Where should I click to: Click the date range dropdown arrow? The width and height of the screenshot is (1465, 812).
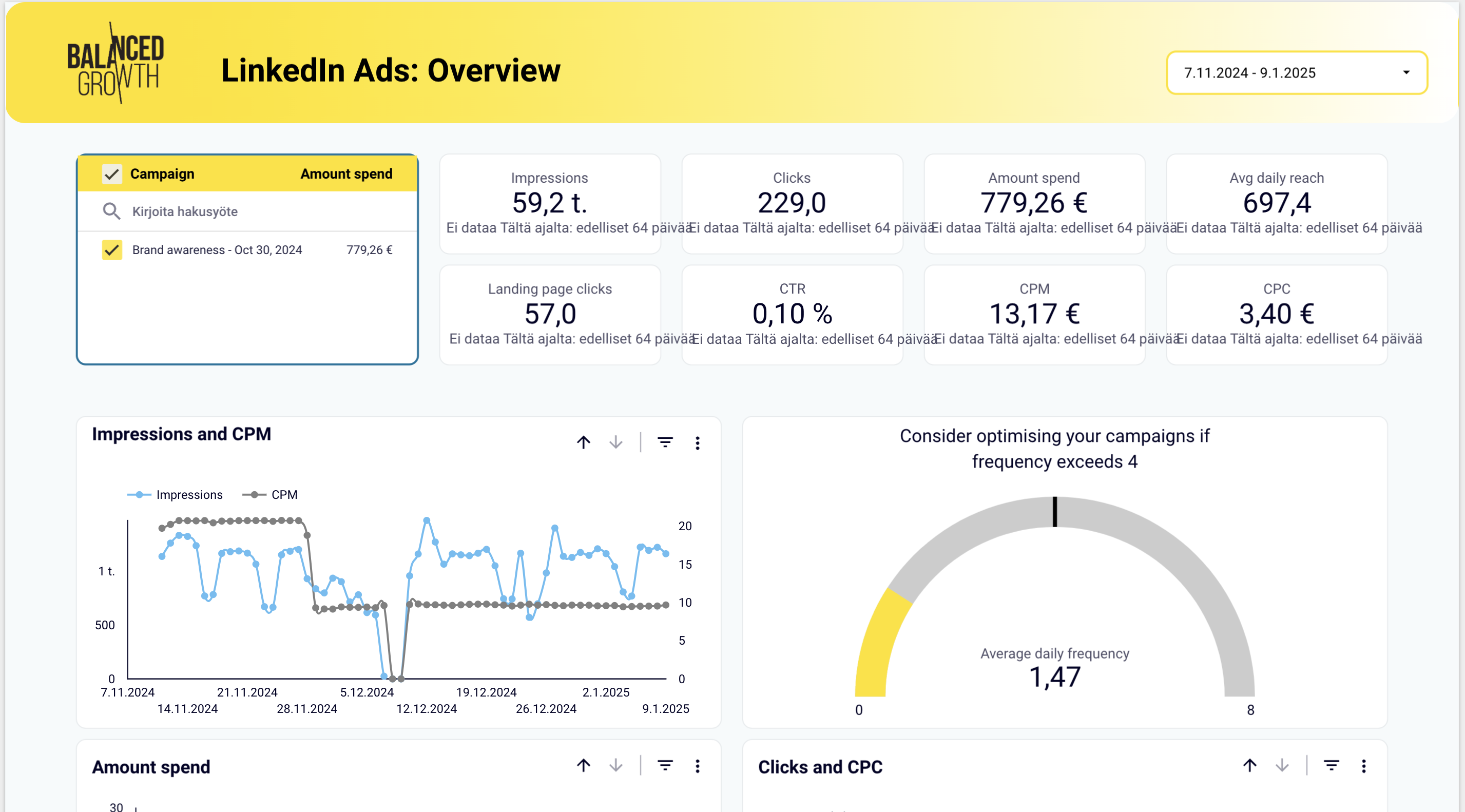click(x=1406, y=73)
